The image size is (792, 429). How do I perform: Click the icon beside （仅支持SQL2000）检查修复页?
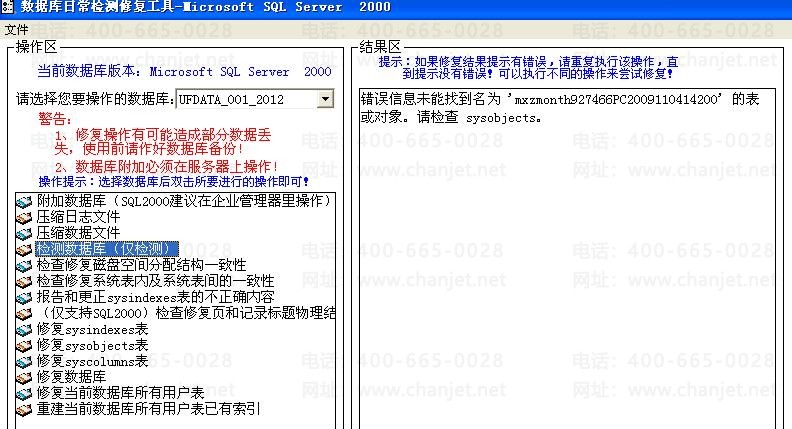point(24,314)
